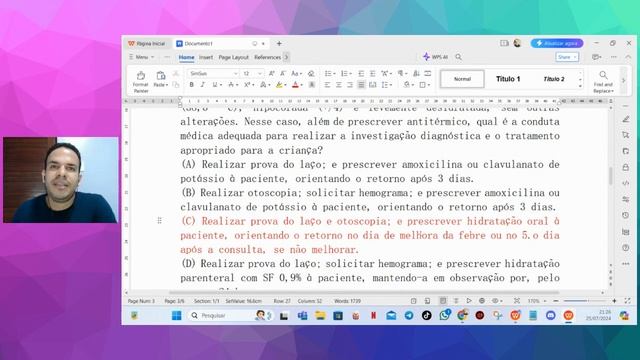Click the zoom in plus button

(x=614, y=301)
